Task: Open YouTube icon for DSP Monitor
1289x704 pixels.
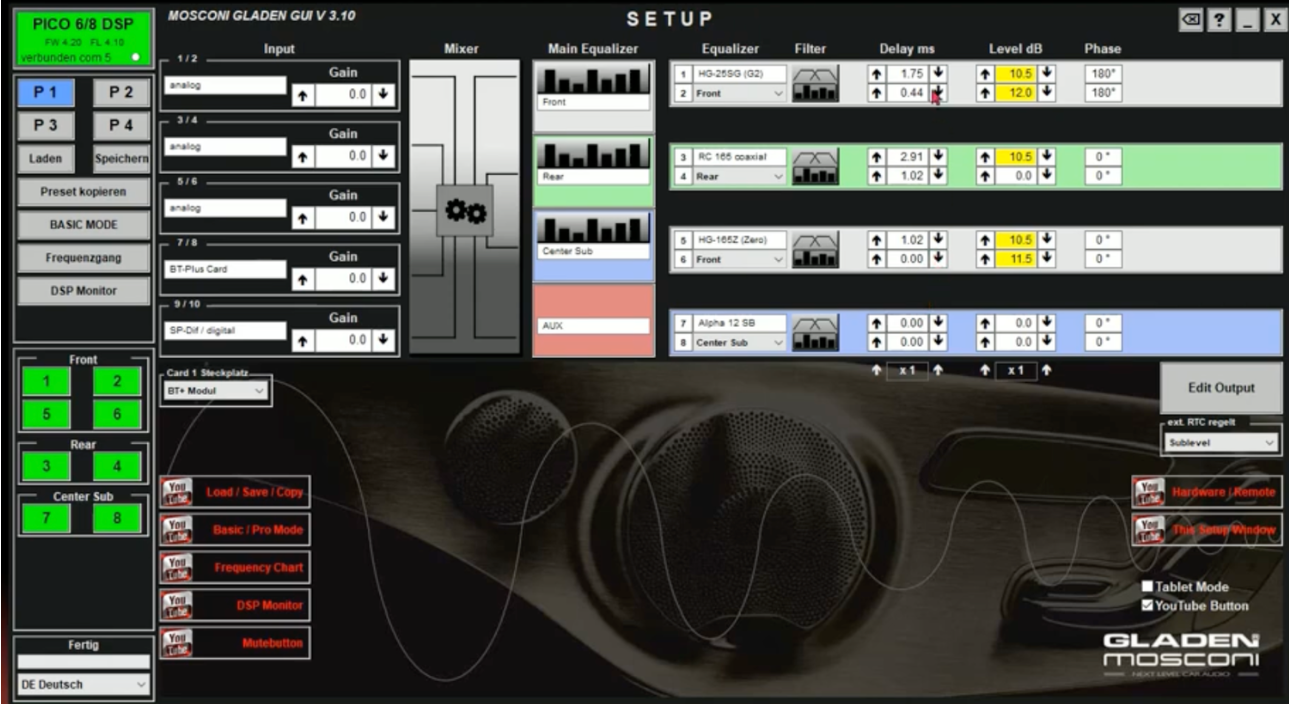Action: pyautogui.click(x=176, y=605)
